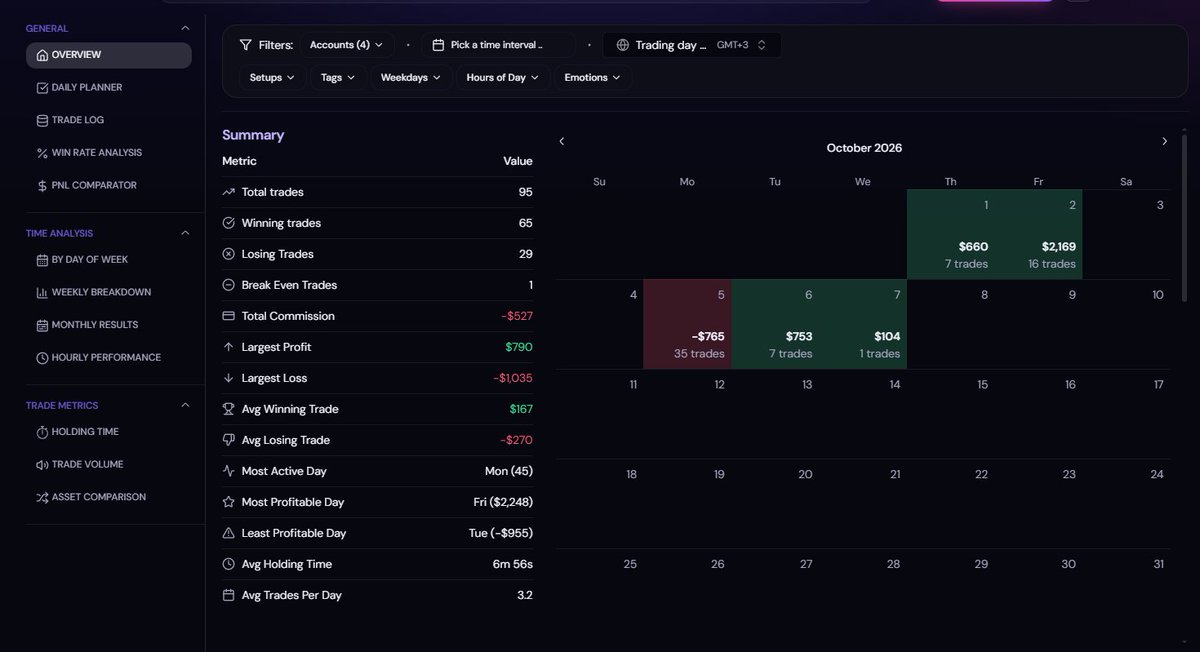
Task: Click the clock icon beside Hourly Performance
Action: click(x=42, y=357)
